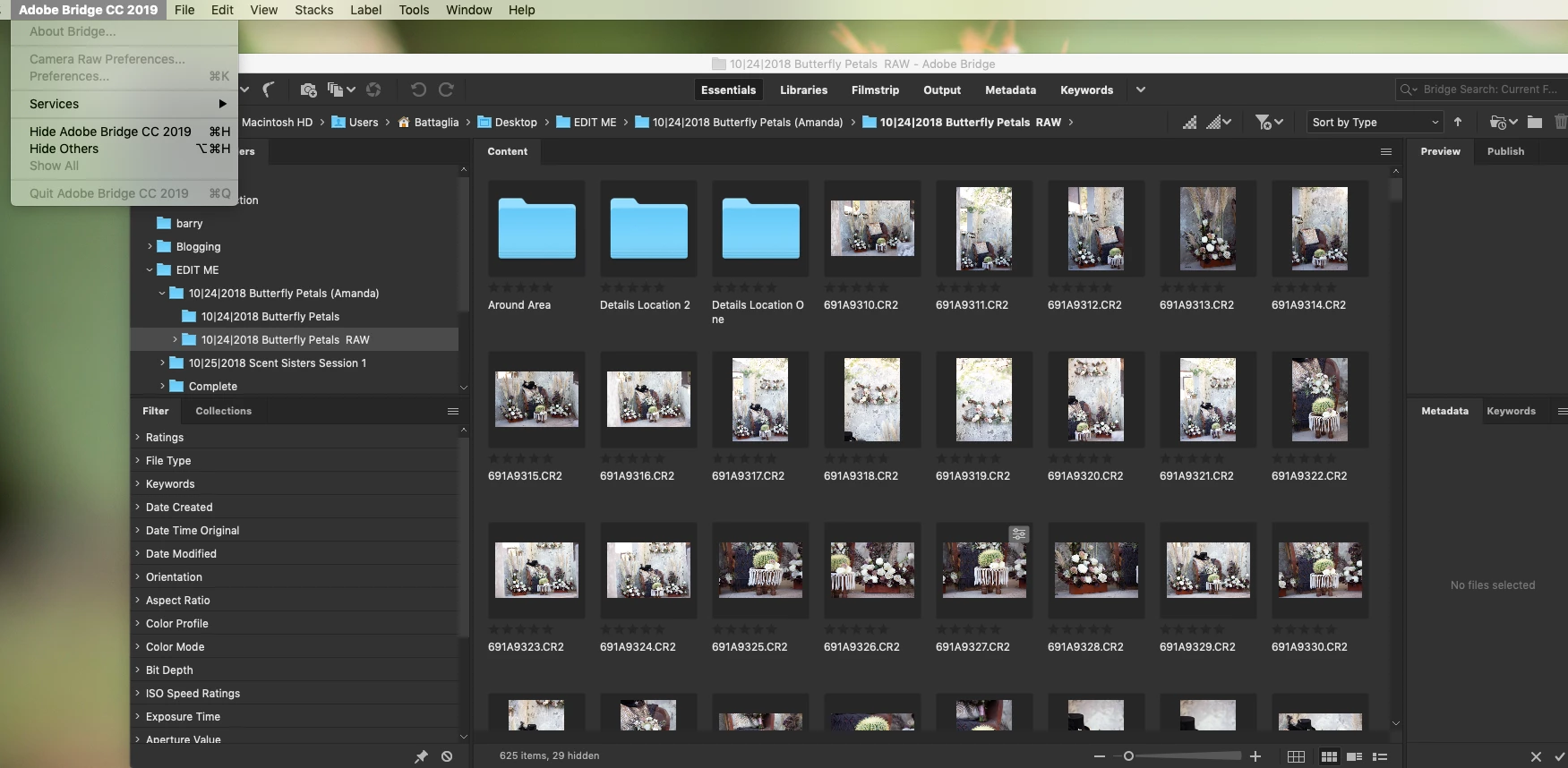Click the clear filter circle icon

(447, 756)
